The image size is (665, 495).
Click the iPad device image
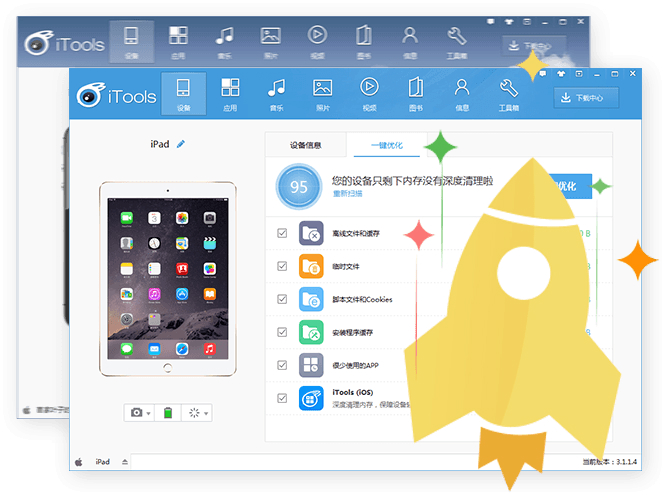pos(168,279)
